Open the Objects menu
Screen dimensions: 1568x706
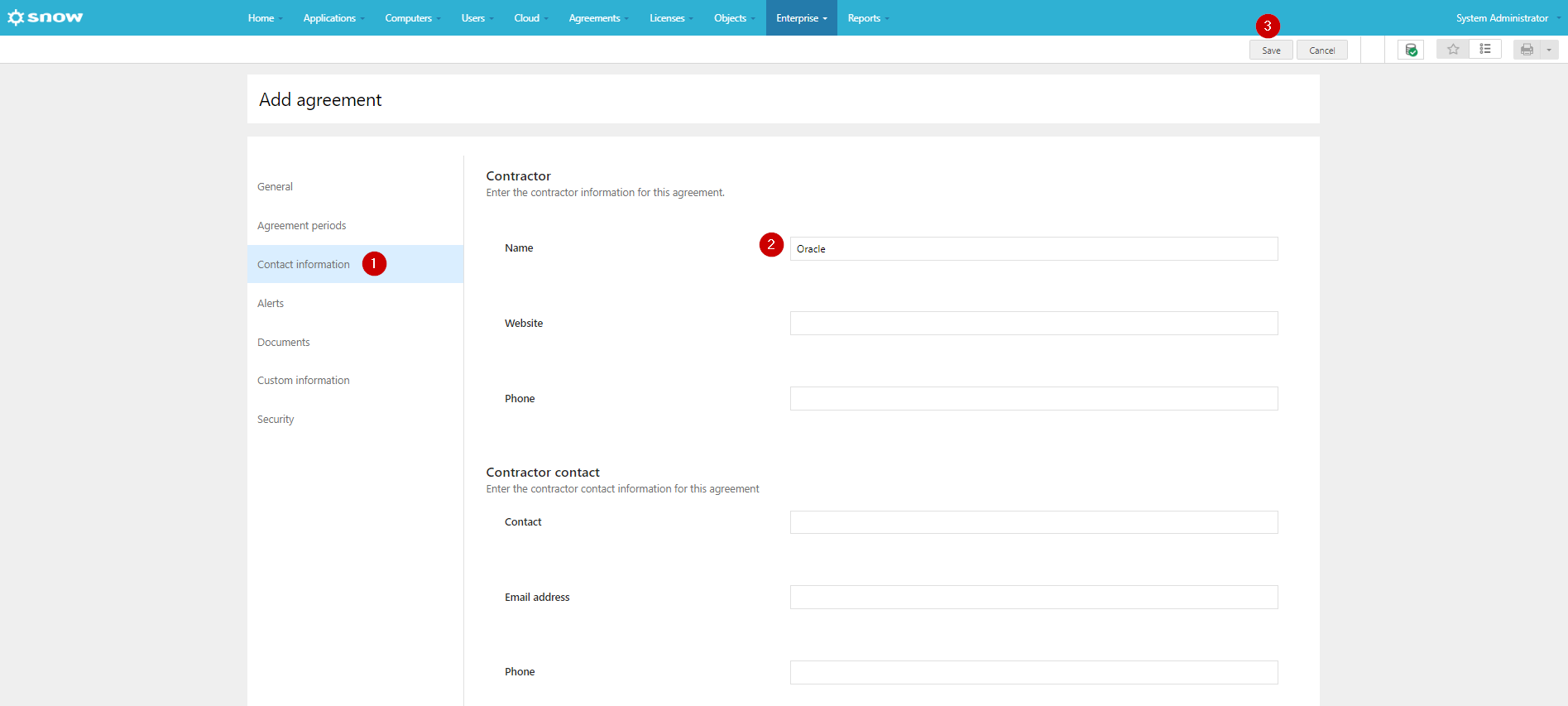pyautogui.click(x=734, y=18)
